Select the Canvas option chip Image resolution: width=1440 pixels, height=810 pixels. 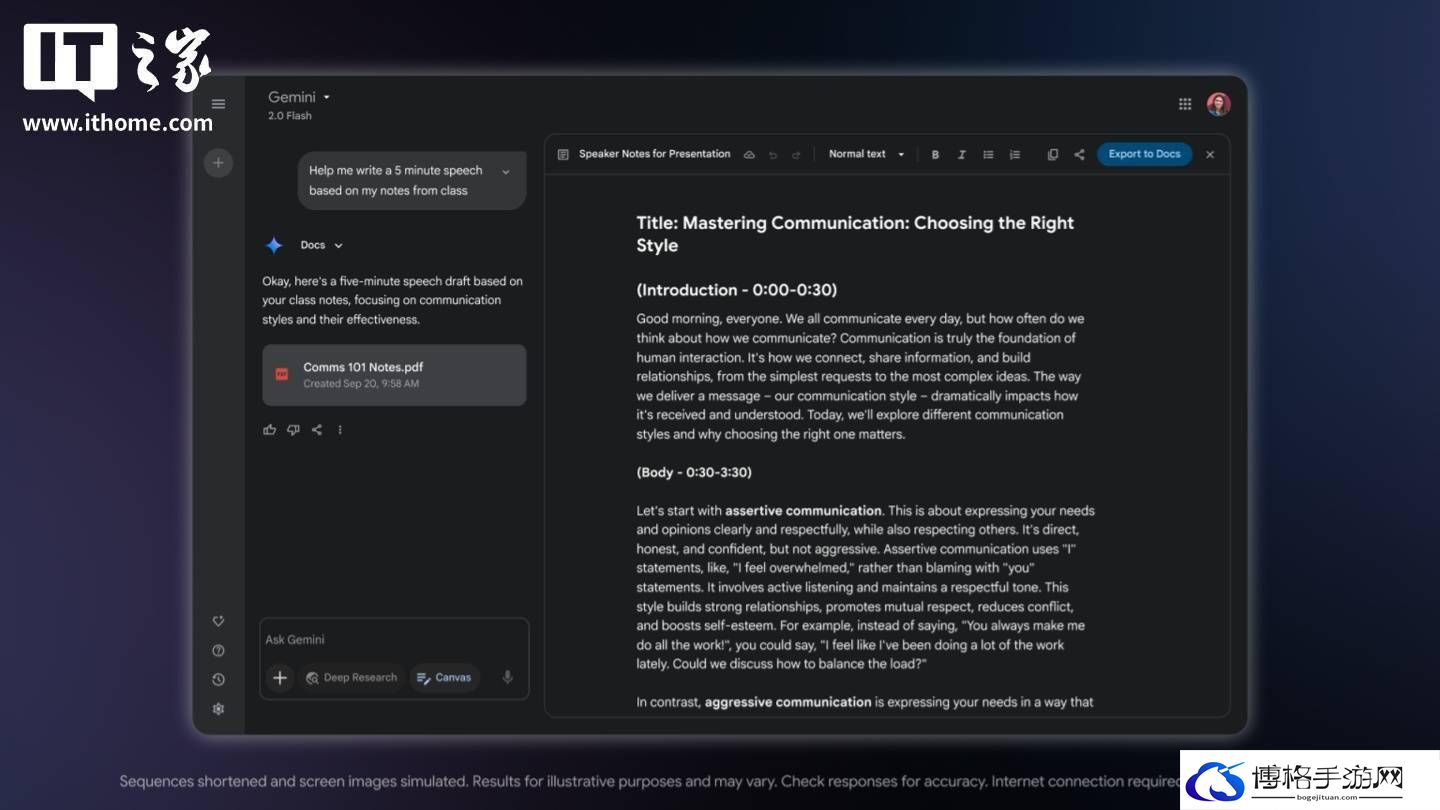point(444,678)
